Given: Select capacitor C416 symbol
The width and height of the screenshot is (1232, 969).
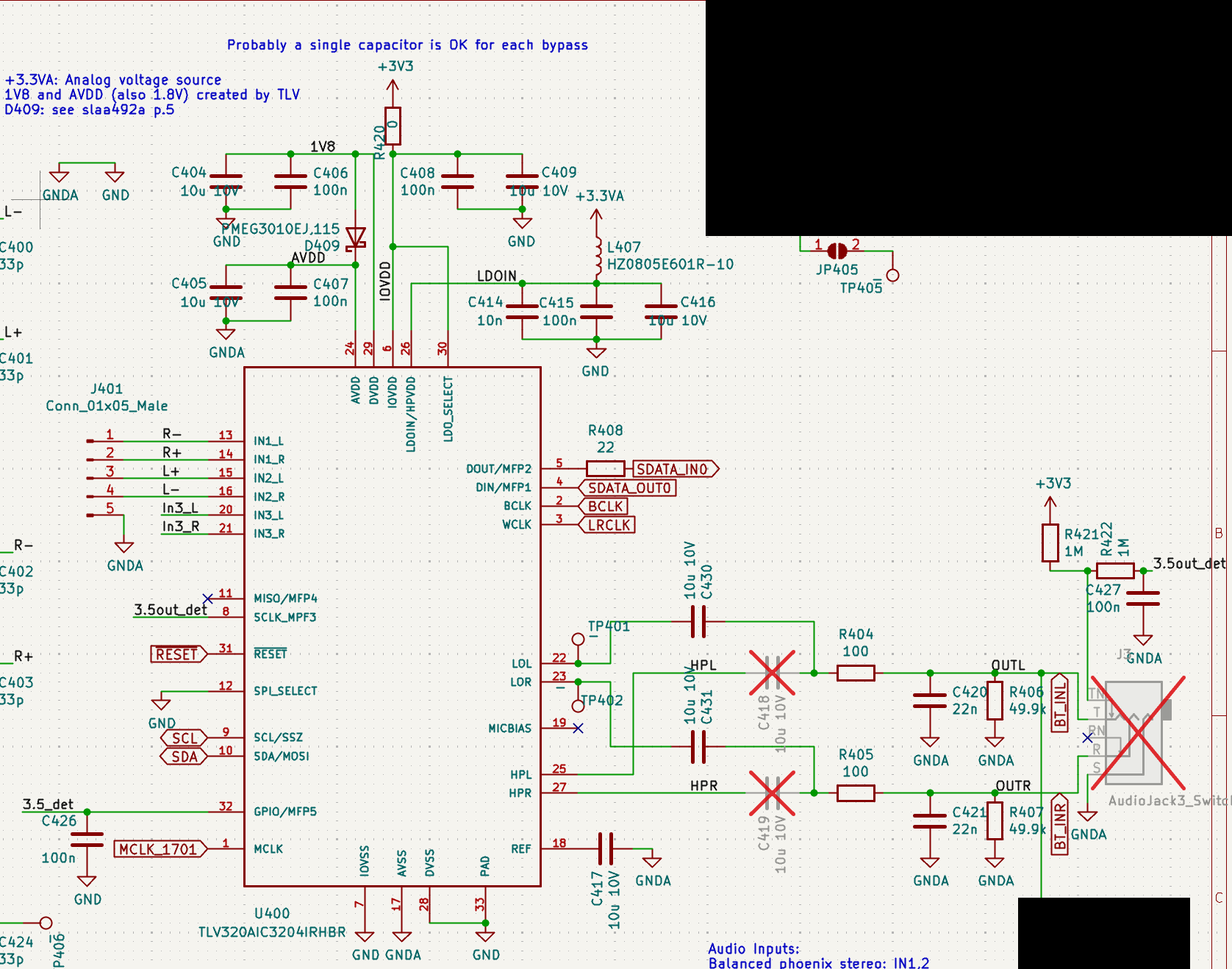Looking at the screenshot, I should tap(661, 312).
